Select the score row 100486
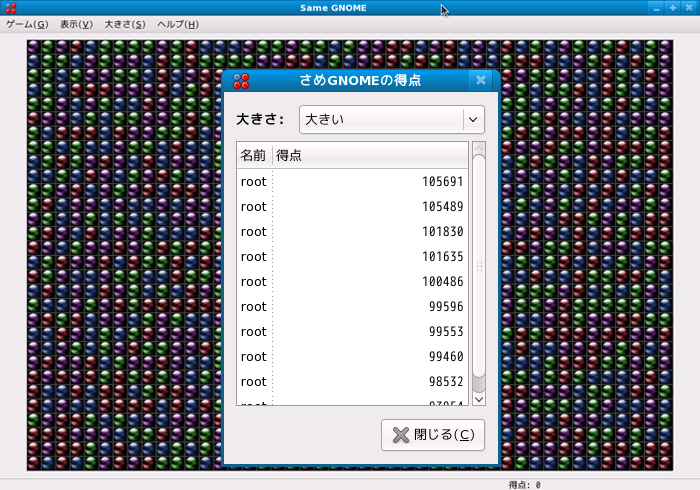The image size is (700, 490). 352,282
